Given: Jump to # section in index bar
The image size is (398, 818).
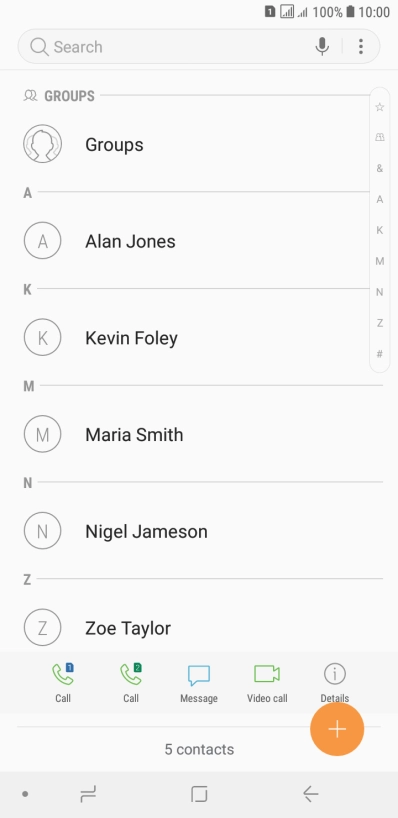Looking at the screenshot, I should (x=380, y=354).
